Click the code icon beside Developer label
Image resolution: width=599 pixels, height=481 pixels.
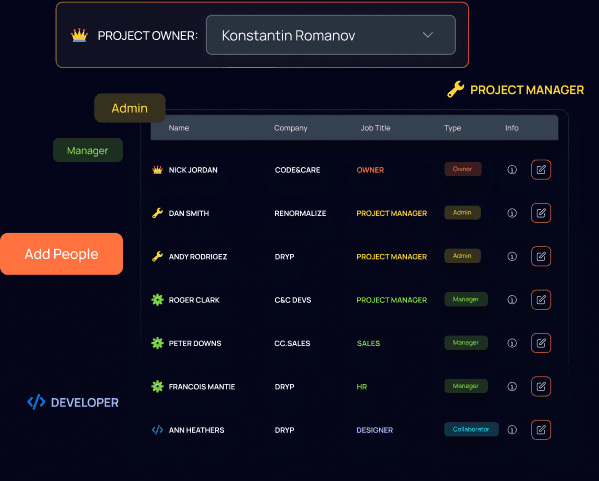click(x=36, y=402)
